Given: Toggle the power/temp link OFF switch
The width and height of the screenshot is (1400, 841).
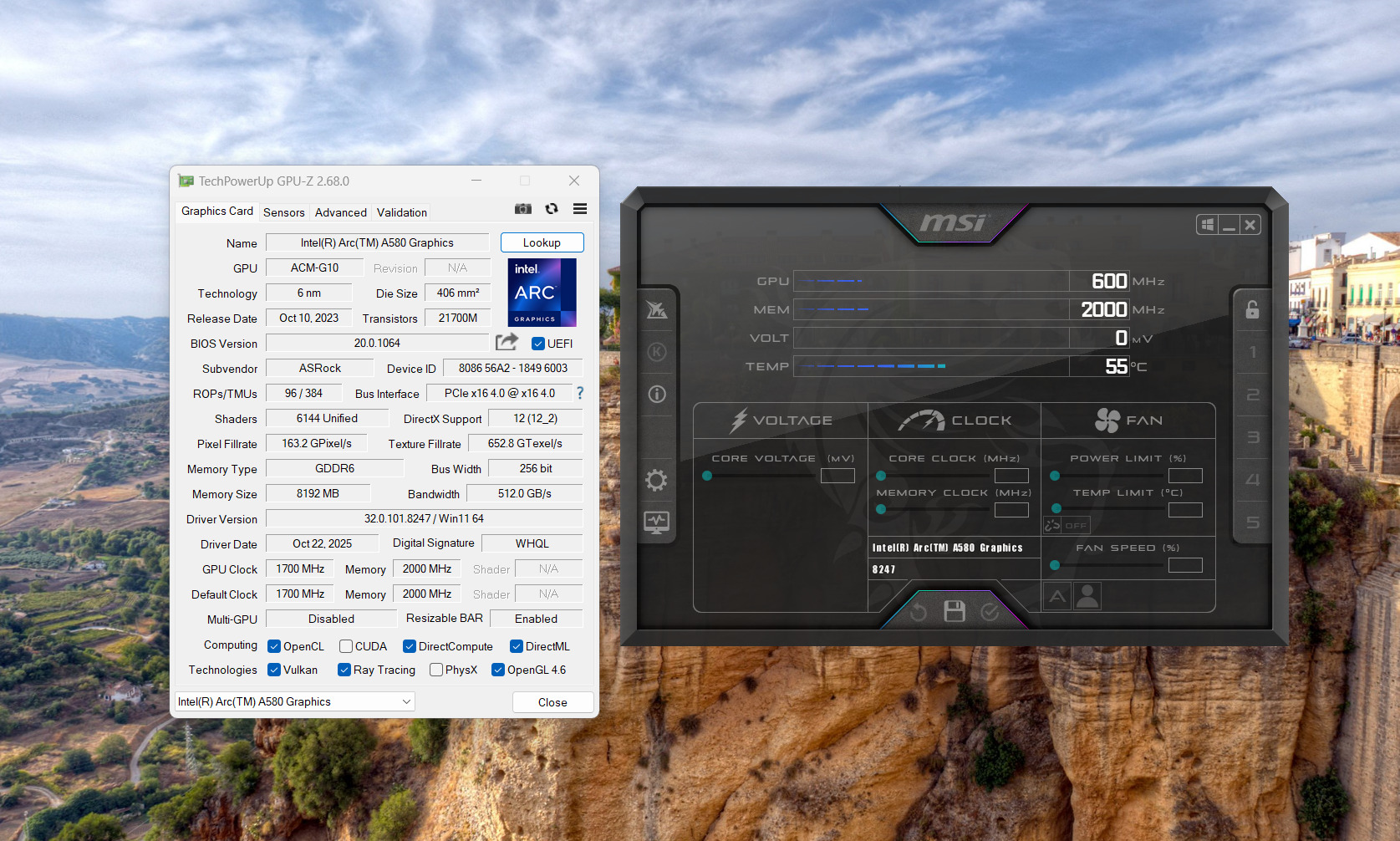Looking at the screenshot, I should coord(1067,525).
